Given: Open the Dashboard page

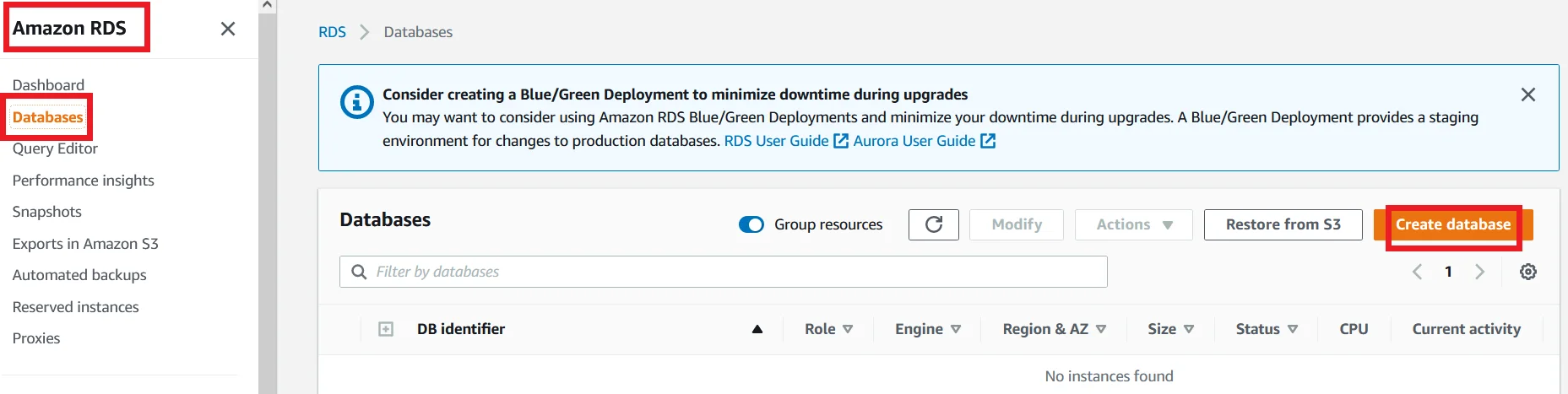Looking at the screenshot, I should 48,85.
